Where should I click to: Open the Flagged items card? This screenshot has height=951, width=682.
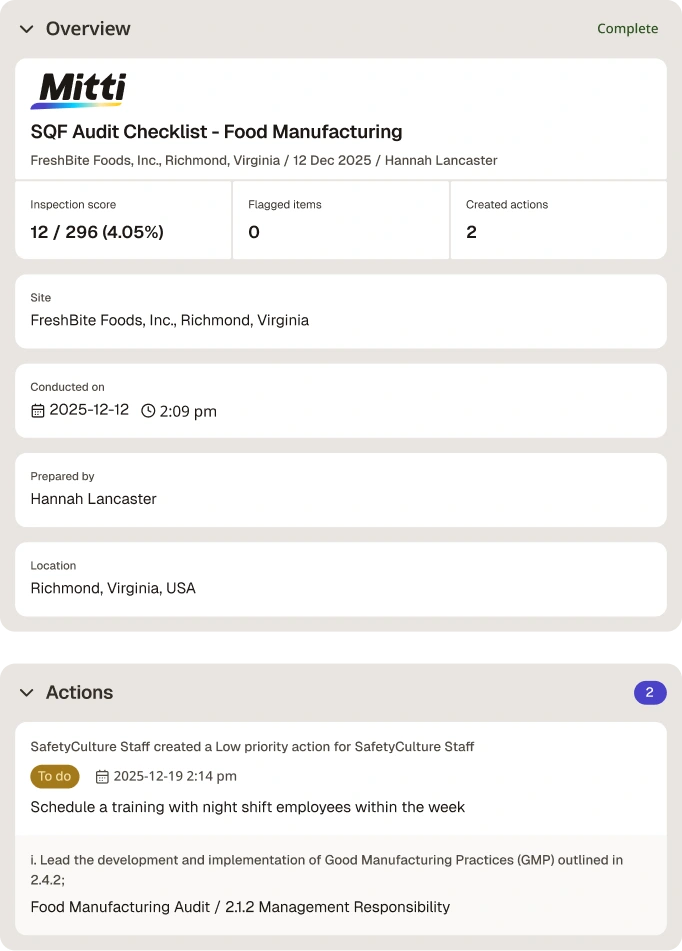click(x=340, y=220)
